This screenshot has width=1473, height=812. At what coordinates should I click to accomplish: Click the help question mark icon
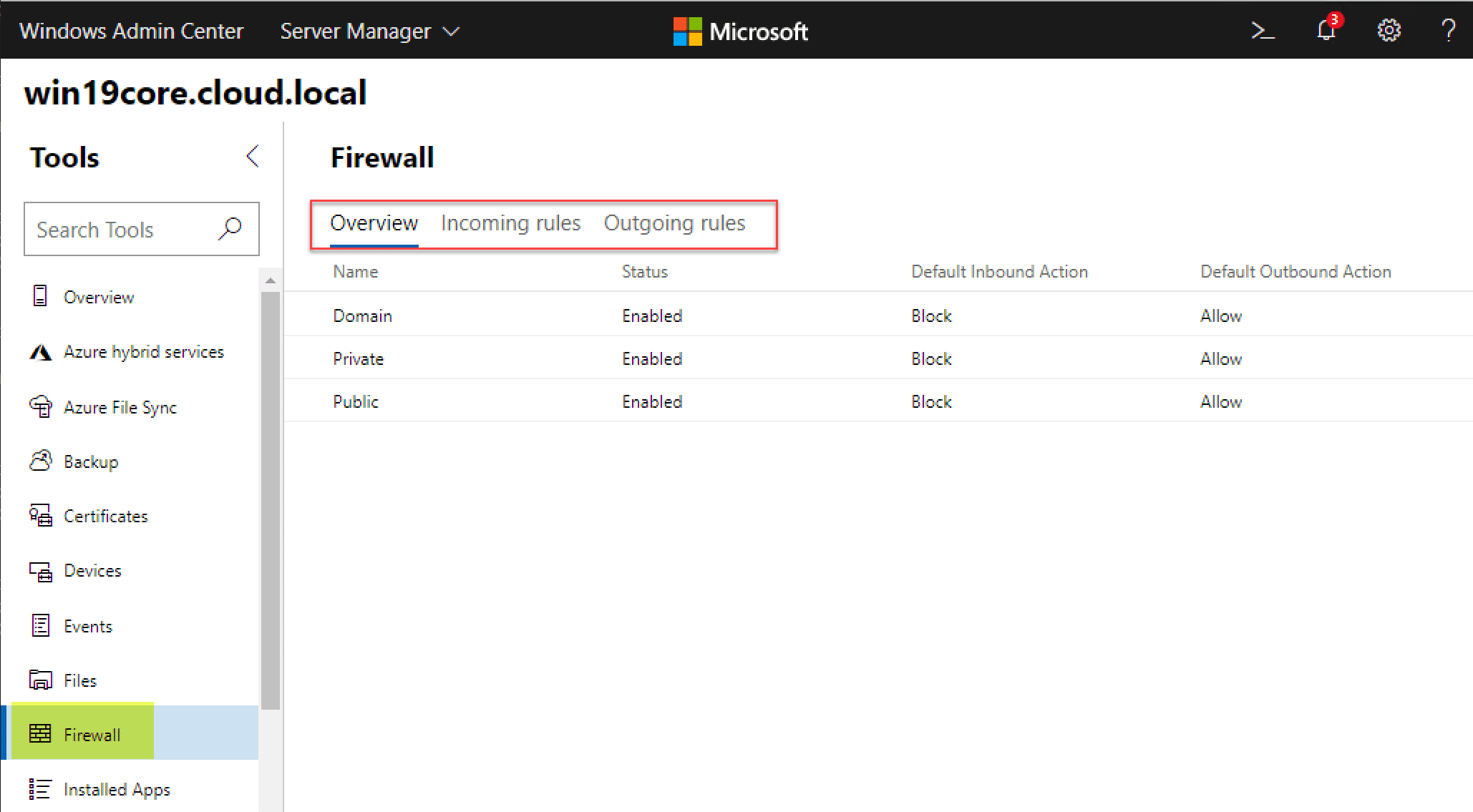coord(1448,31)
